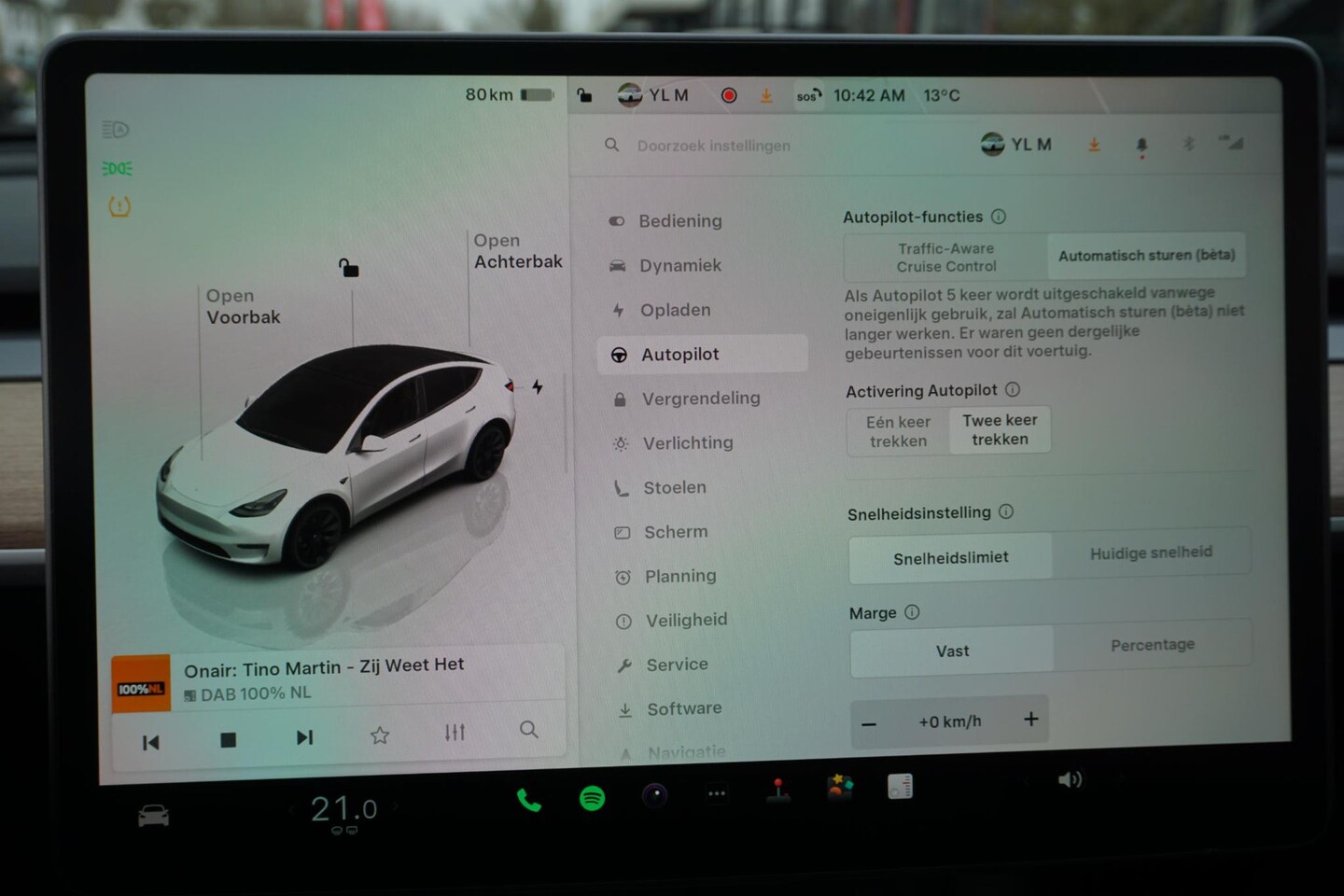This screenshot has height=896, width=1344.
Task: Open the Achterbak trunk
Action: point(517,252)
